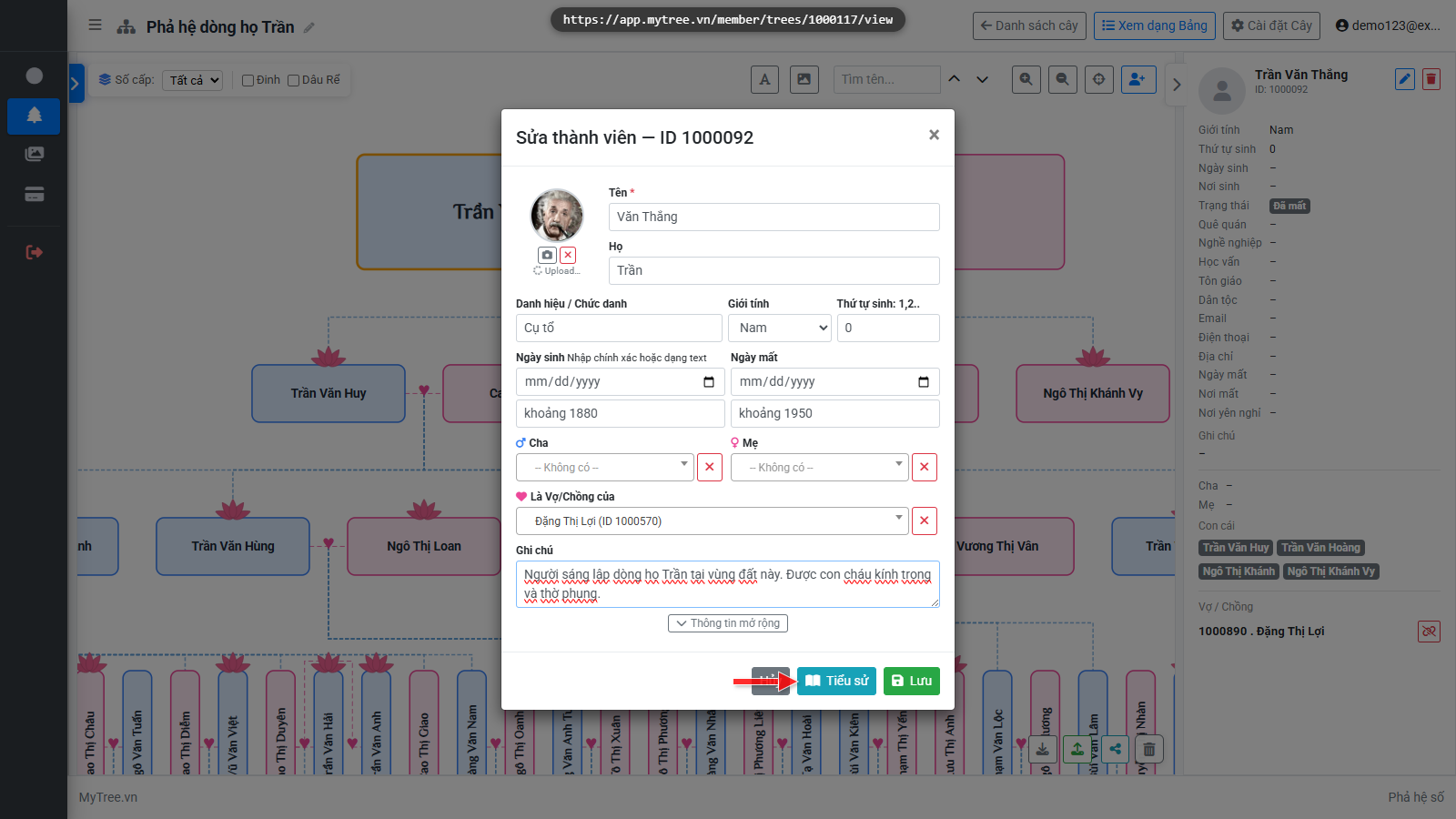Screen dimensions: 1456x819
Task: Toggle the Dâu Rể checkbox
Action: (x=294, y=80)
